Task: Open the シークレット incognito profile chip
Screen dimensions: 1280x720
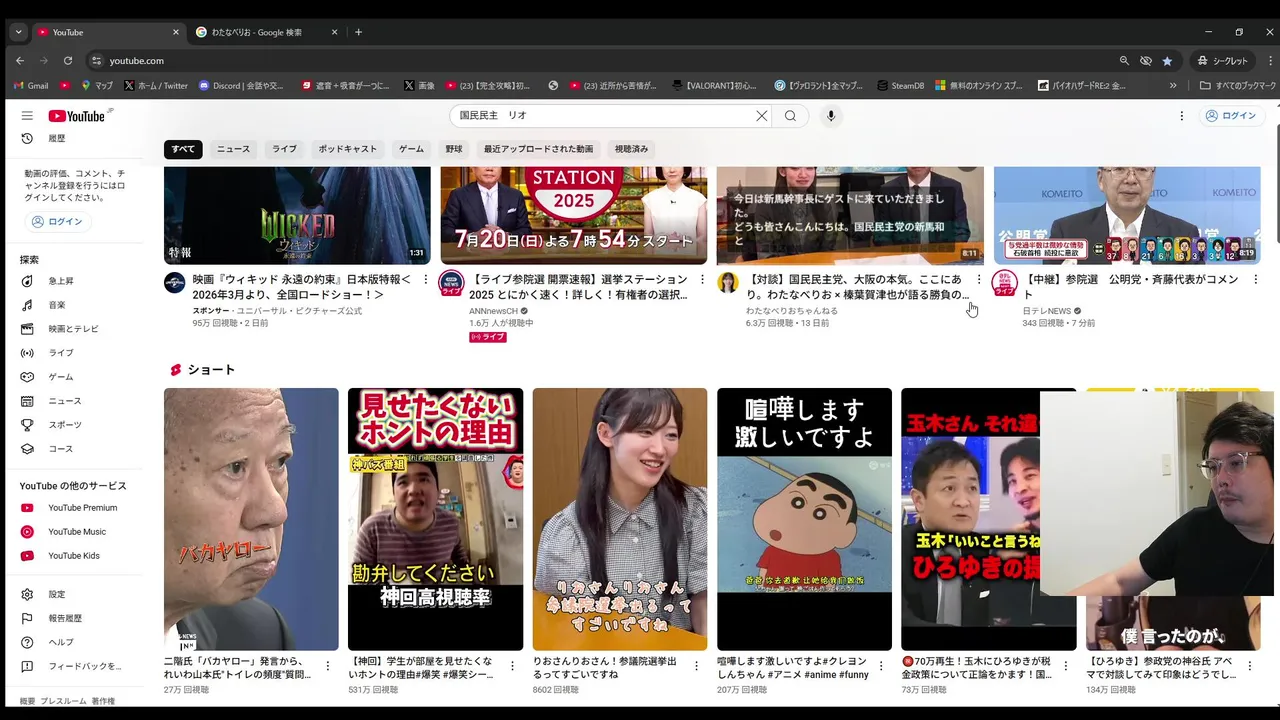Action: click(x=1224, y=61)
